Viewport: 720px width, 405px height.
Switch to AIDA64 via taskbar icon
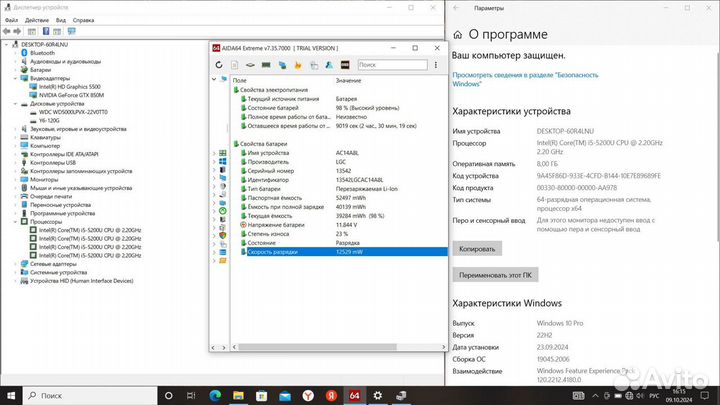[354, 395]
